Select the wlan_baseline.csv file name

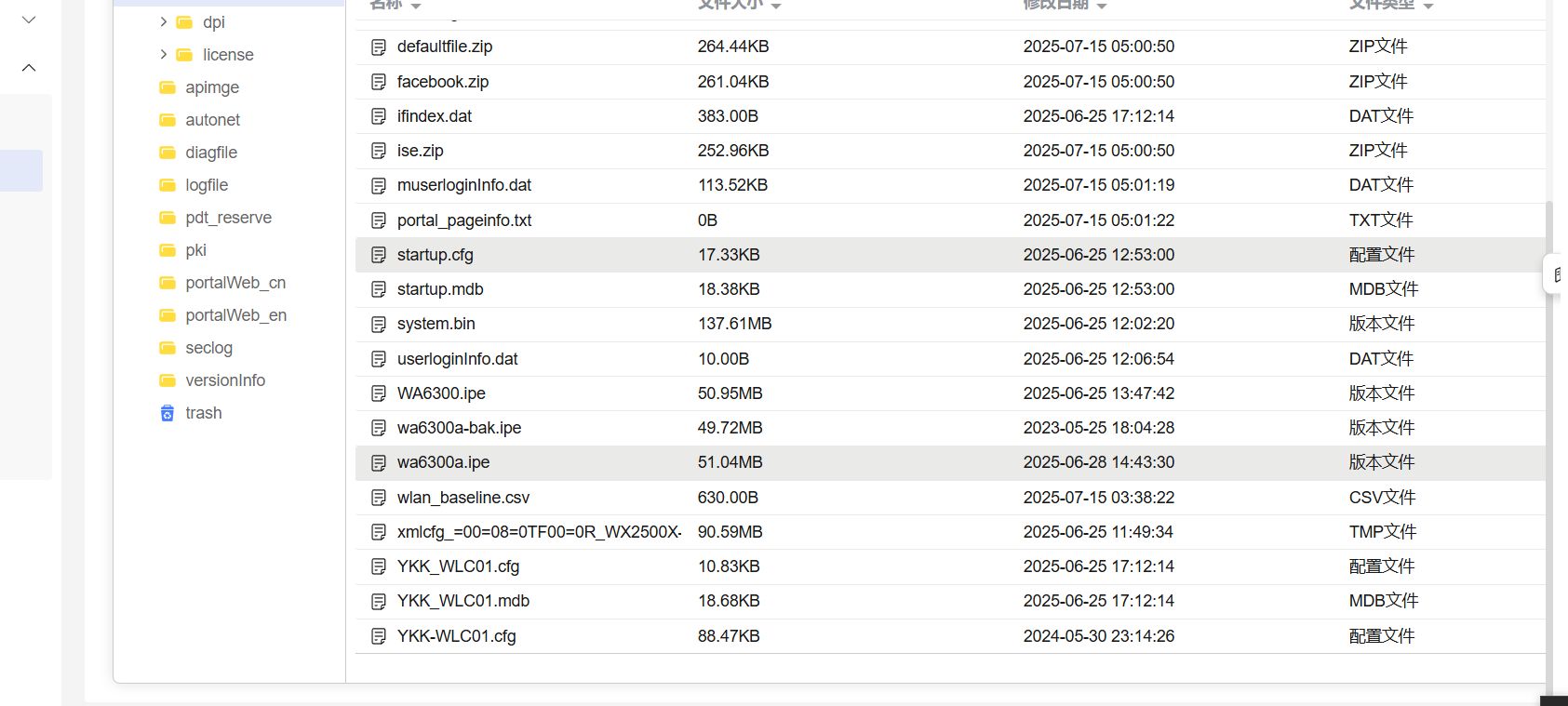pyautogui.click(x=463, y=498)
